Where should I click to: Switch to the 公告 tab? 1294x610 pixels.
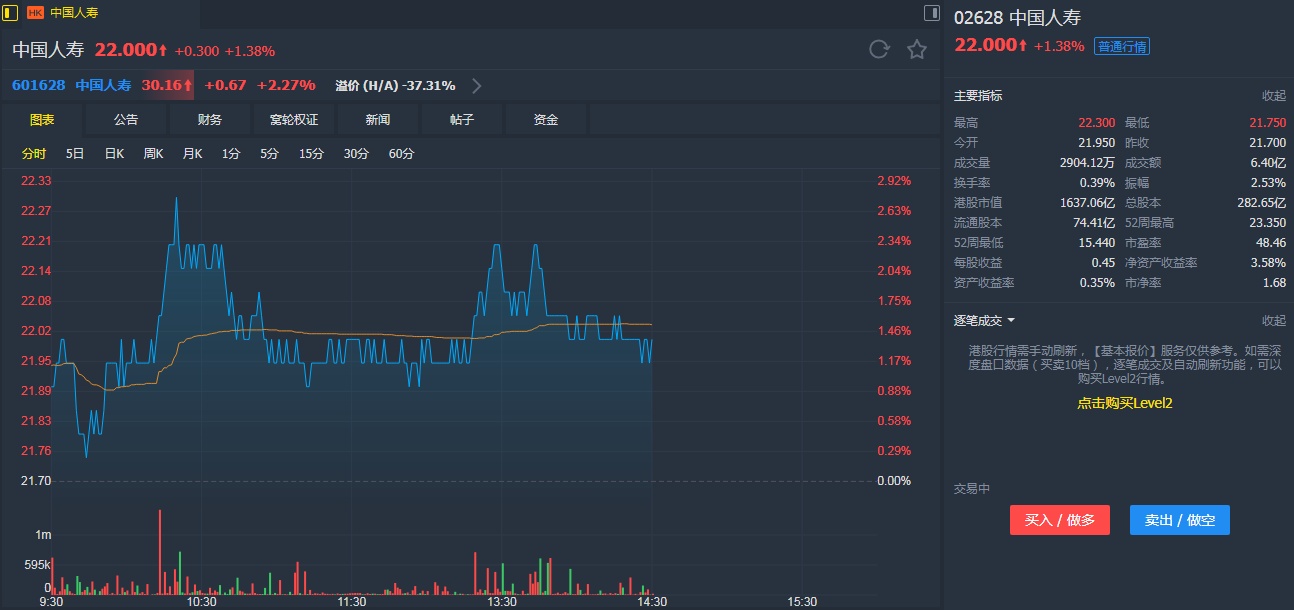click(126, 120)
